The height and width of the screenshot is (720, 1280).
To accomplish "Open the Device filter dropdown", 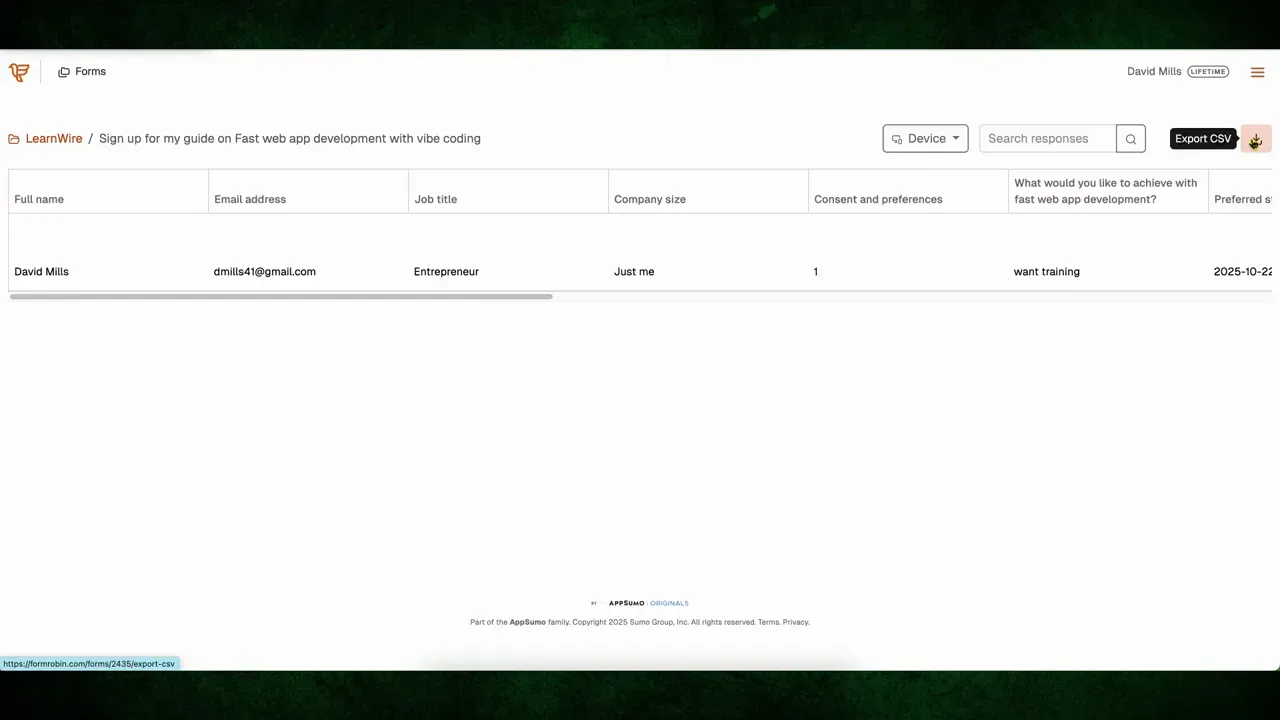I will coord(925,138).
